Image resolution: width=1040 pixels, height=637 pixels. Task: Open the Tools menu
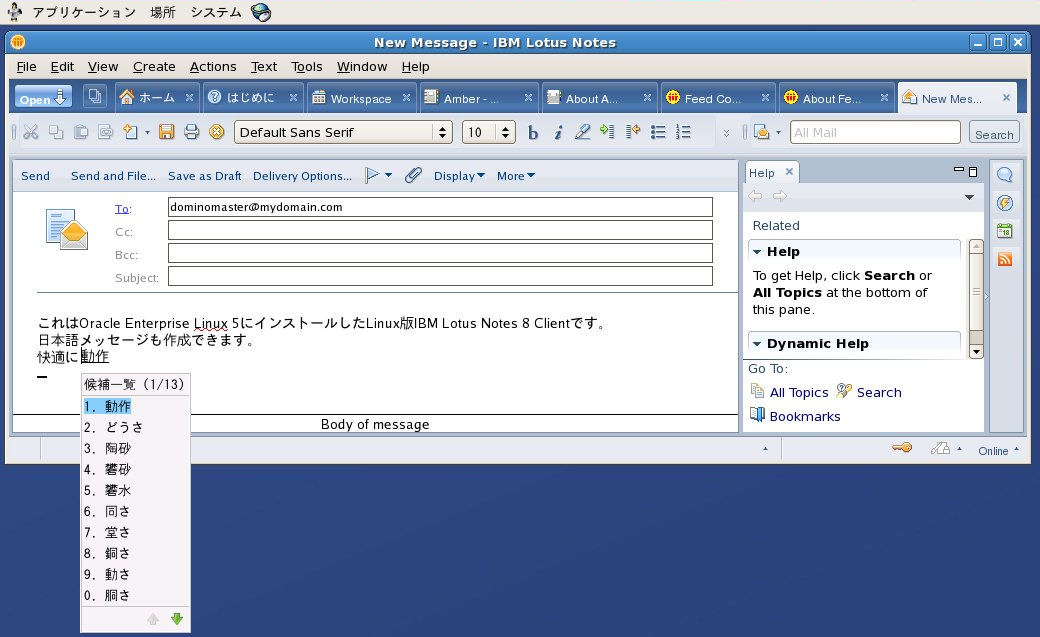tap(306, 66)
